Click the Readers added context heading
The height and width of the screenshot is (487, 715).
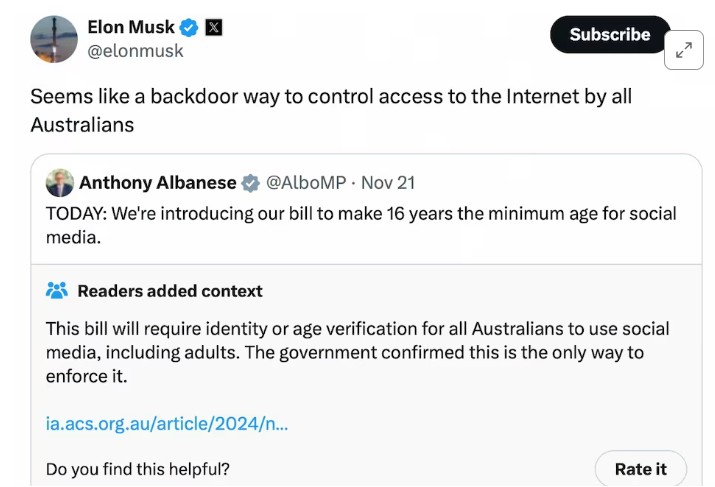pyautogui.click(x=170, y=291)
